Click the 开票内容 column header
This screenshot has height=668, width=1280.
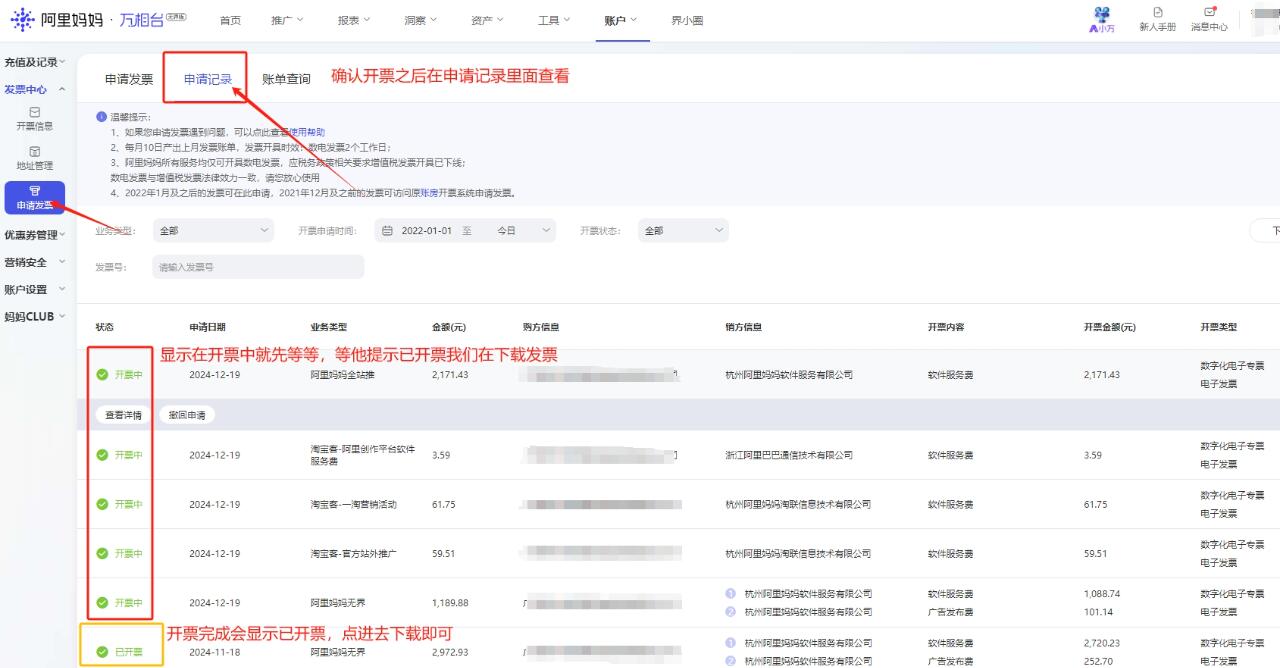click(x=946, y=327)
